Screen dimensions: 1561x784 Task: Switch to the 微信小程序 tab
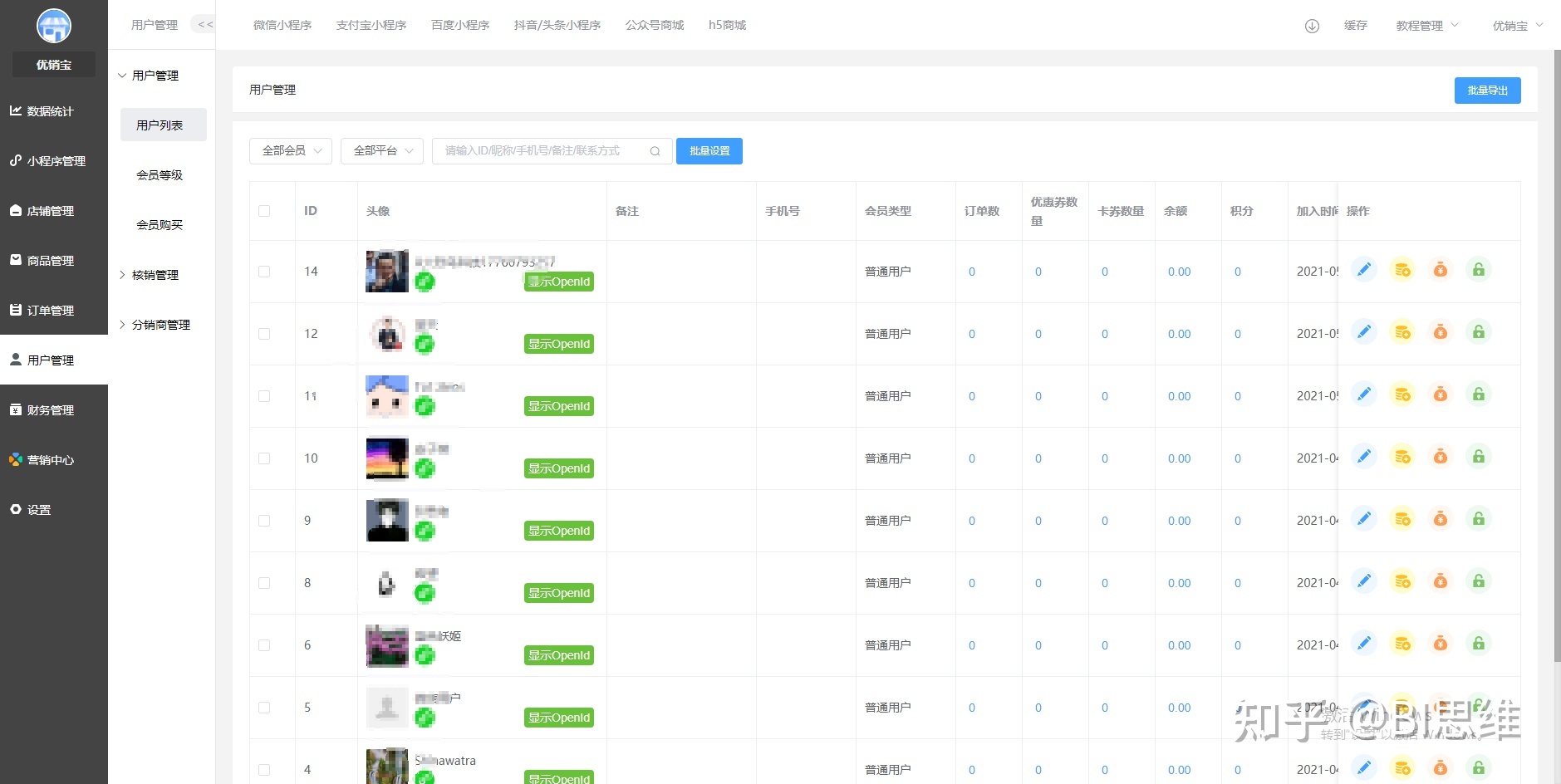tap(282, 26)
